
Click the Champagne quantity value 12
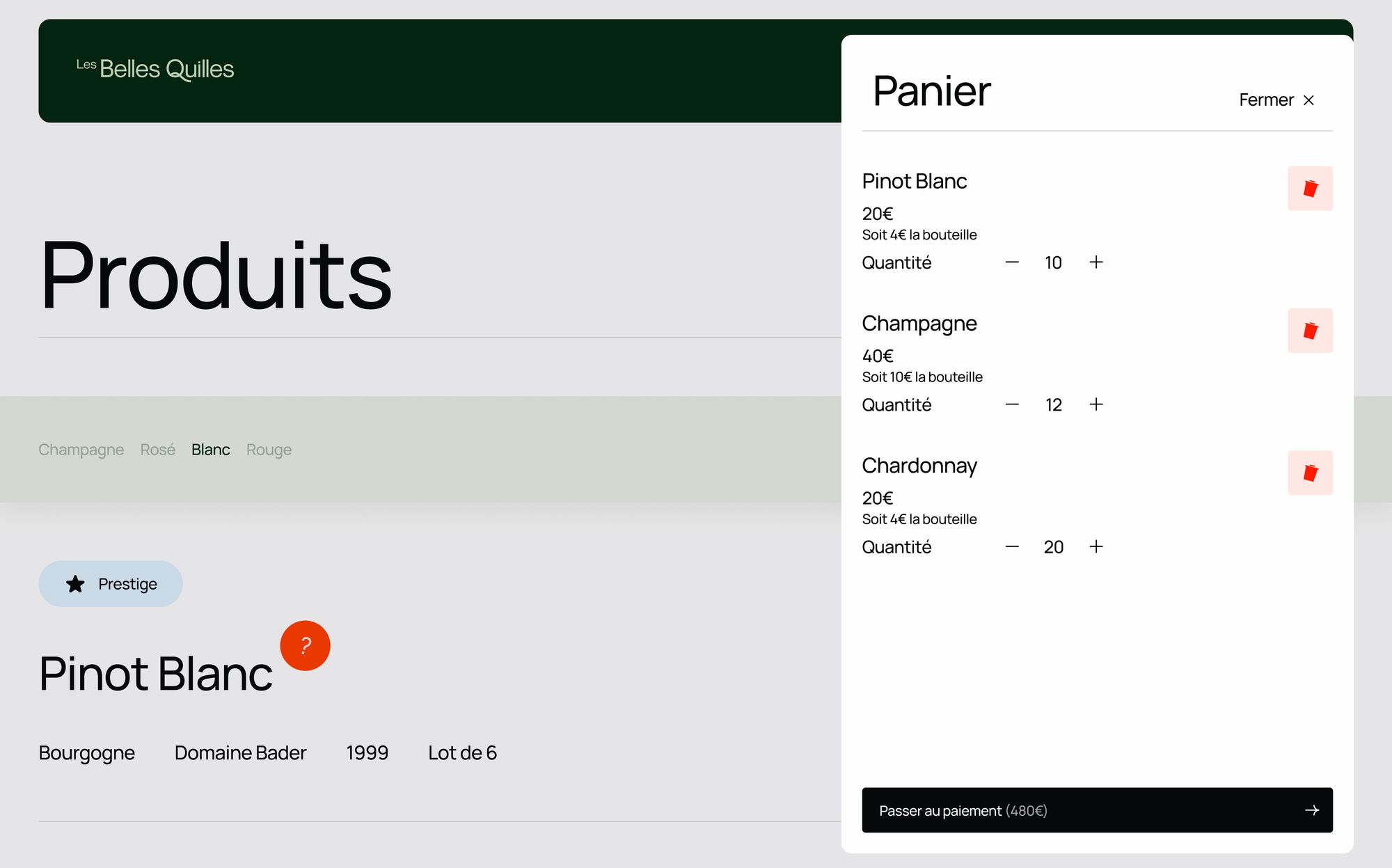point(1053,405)
